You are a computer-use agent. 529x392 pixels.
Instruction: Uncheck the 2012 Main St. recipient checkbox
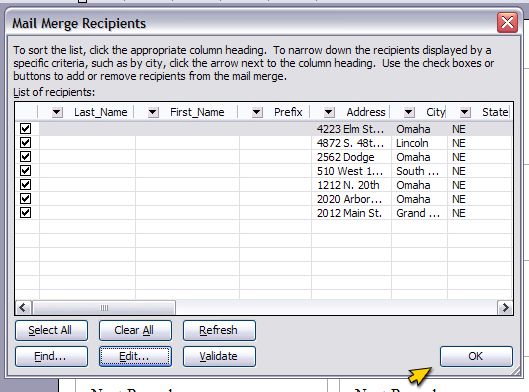coord(25,213)
